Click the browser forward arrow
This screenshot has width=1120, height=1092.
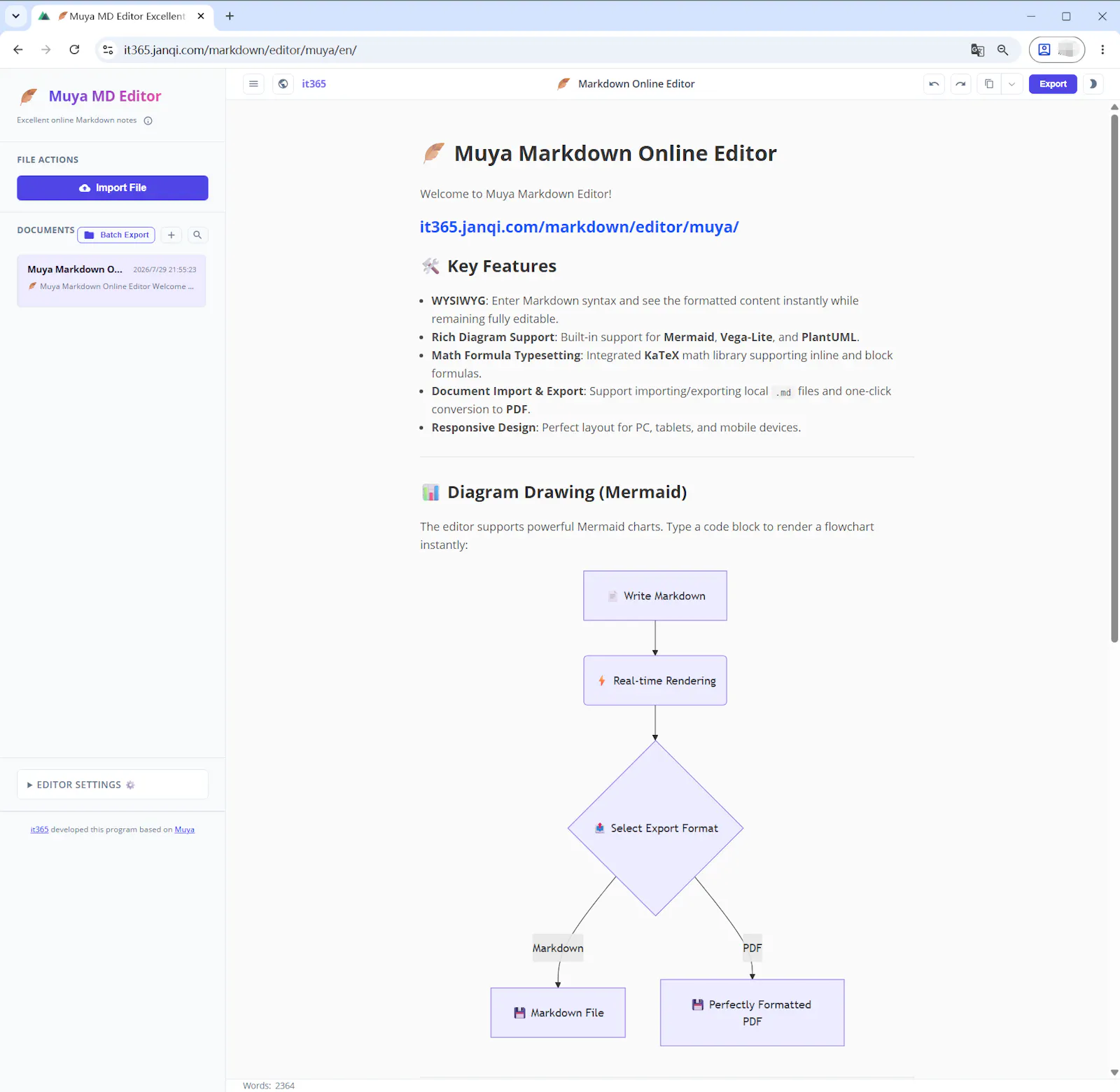pyautogui.click(x=46, y=50)
